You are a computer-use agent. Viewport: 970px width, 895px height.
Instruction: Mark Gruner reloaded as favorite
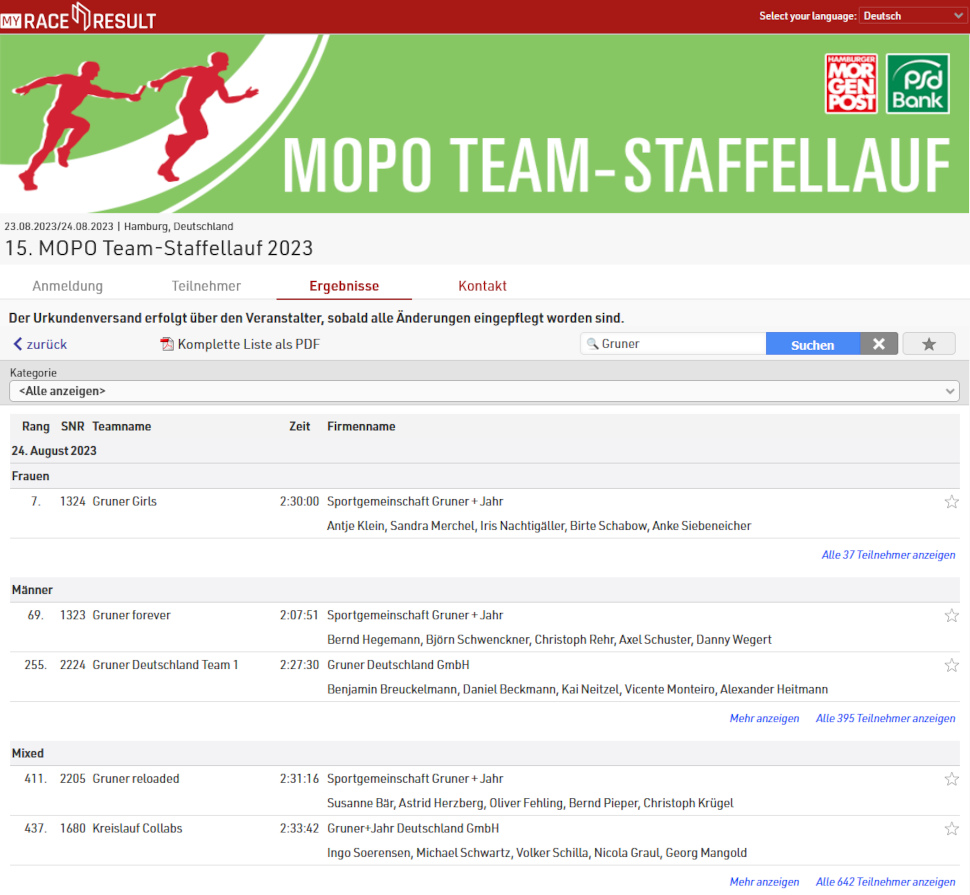(951, 779)
